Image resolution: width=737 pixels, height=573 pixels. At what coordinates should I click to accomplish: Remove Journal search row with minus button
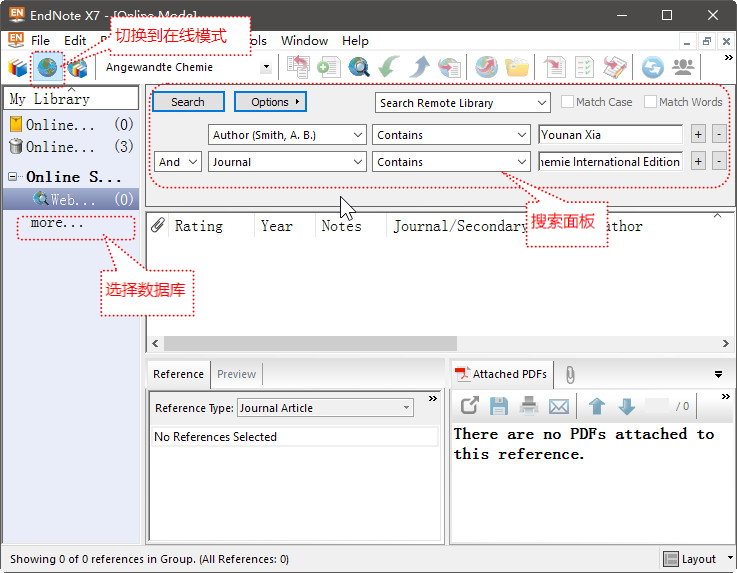pos(719,162)
